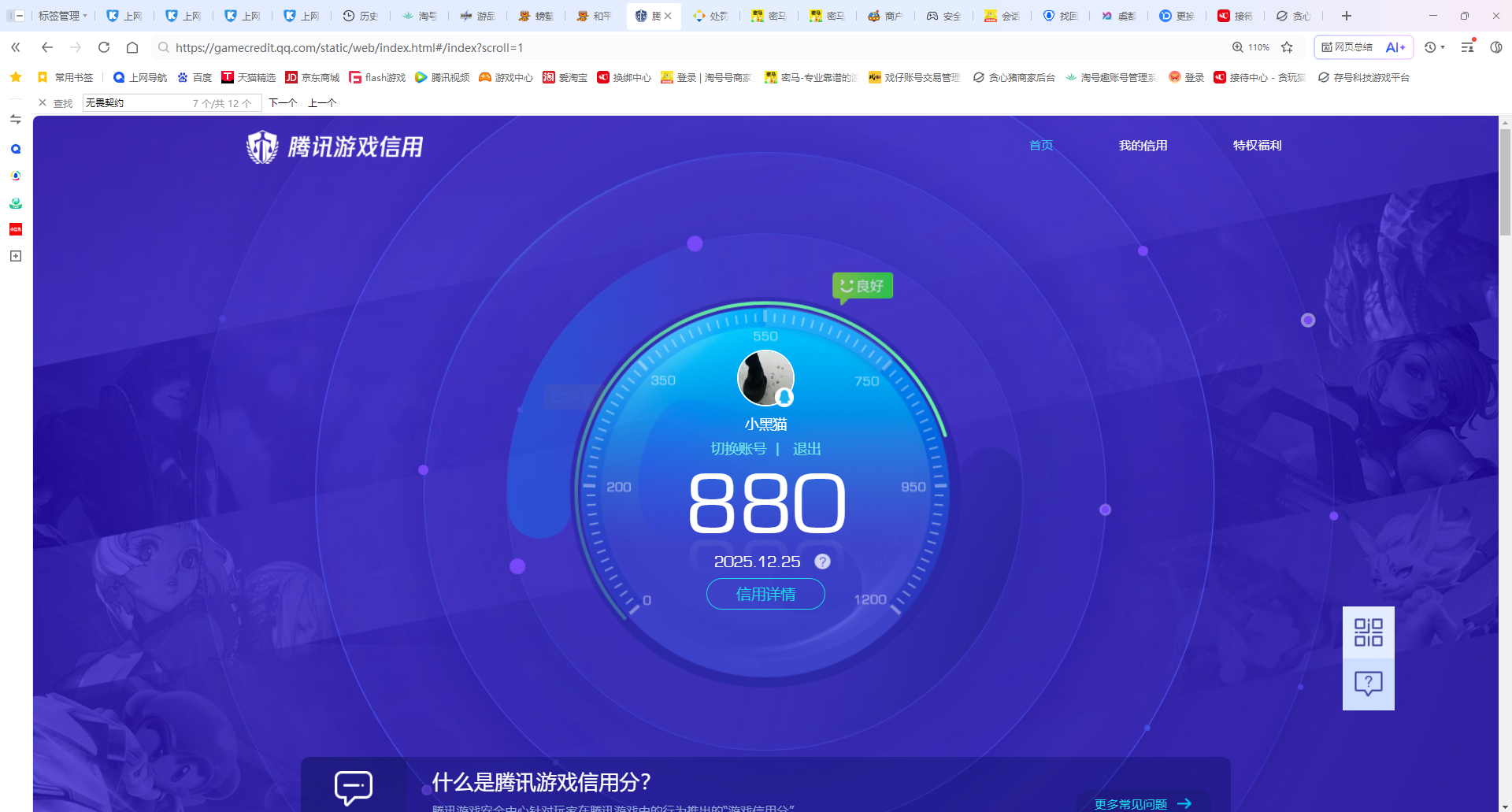This screenshot has height=812, width=1512.
Task: Open the question-mark feedback bubble below the QR code
Action: [1369, 684]
